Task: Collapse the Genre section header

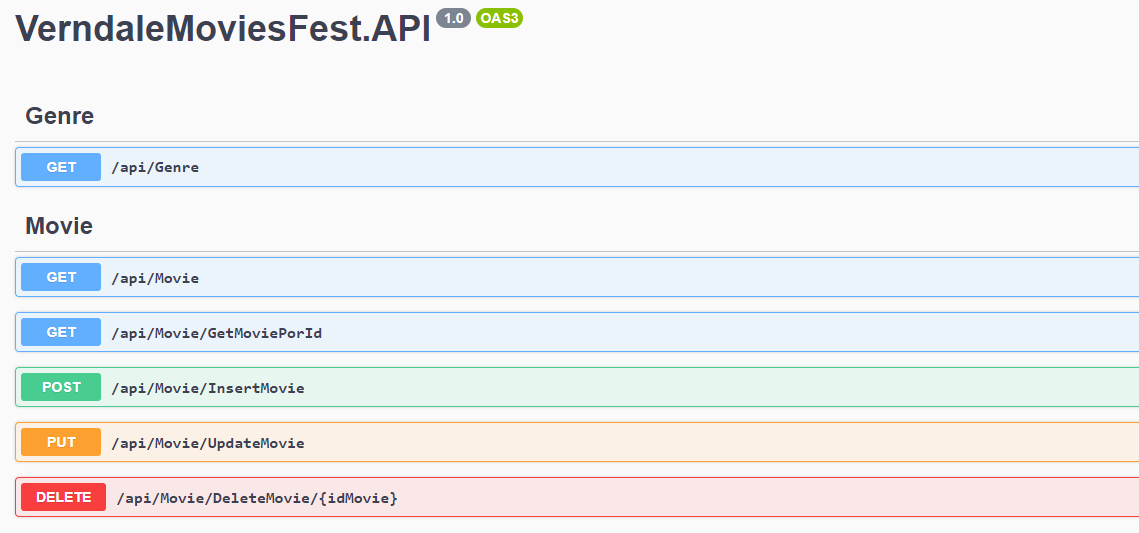Action: pyautogui.click(x=60, y=116)
